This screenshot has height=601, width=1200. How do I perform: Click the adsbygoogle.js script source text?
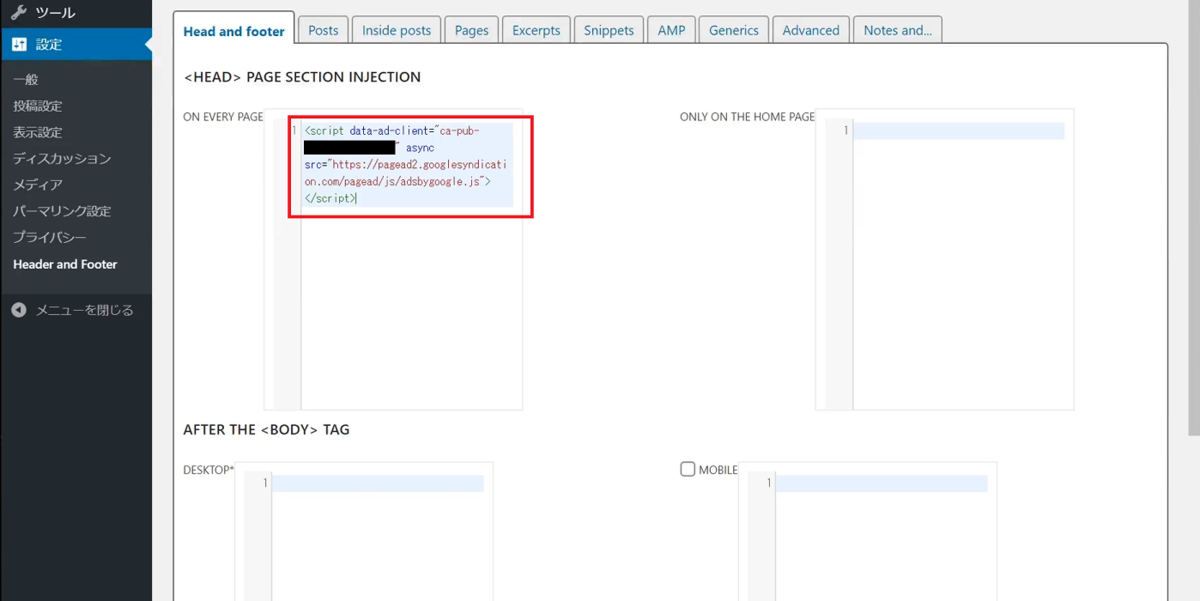pyautogui.click(x=408, y=173)
